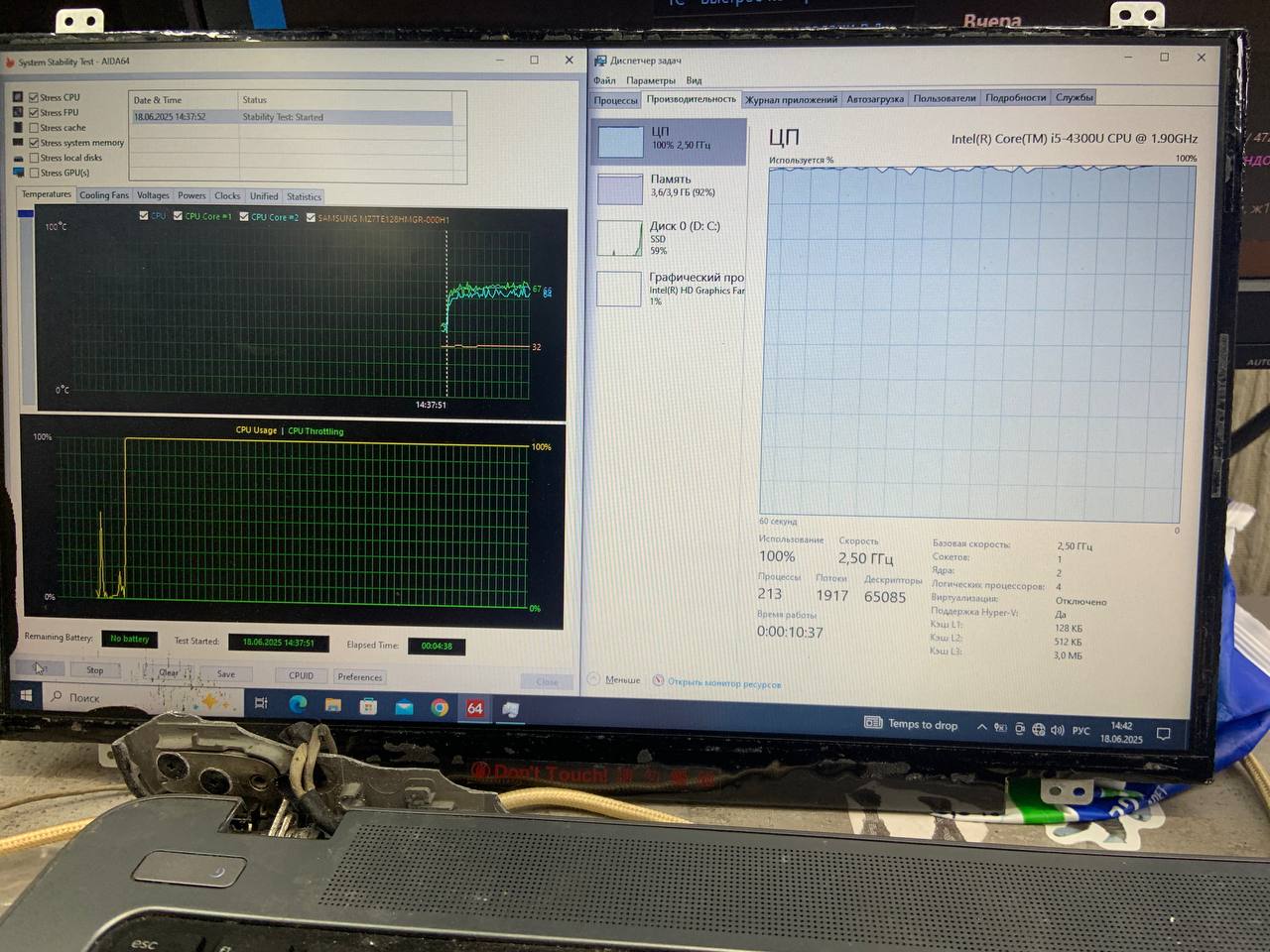Open Microsoft Edge from the taskbar

pos(298,704)
